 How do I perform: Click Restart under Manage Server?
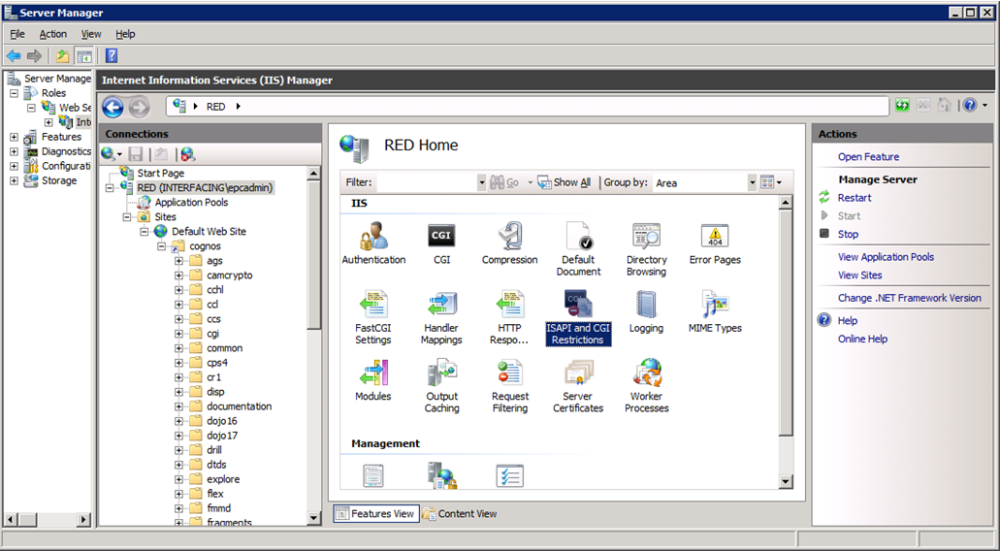coord(854,198)
